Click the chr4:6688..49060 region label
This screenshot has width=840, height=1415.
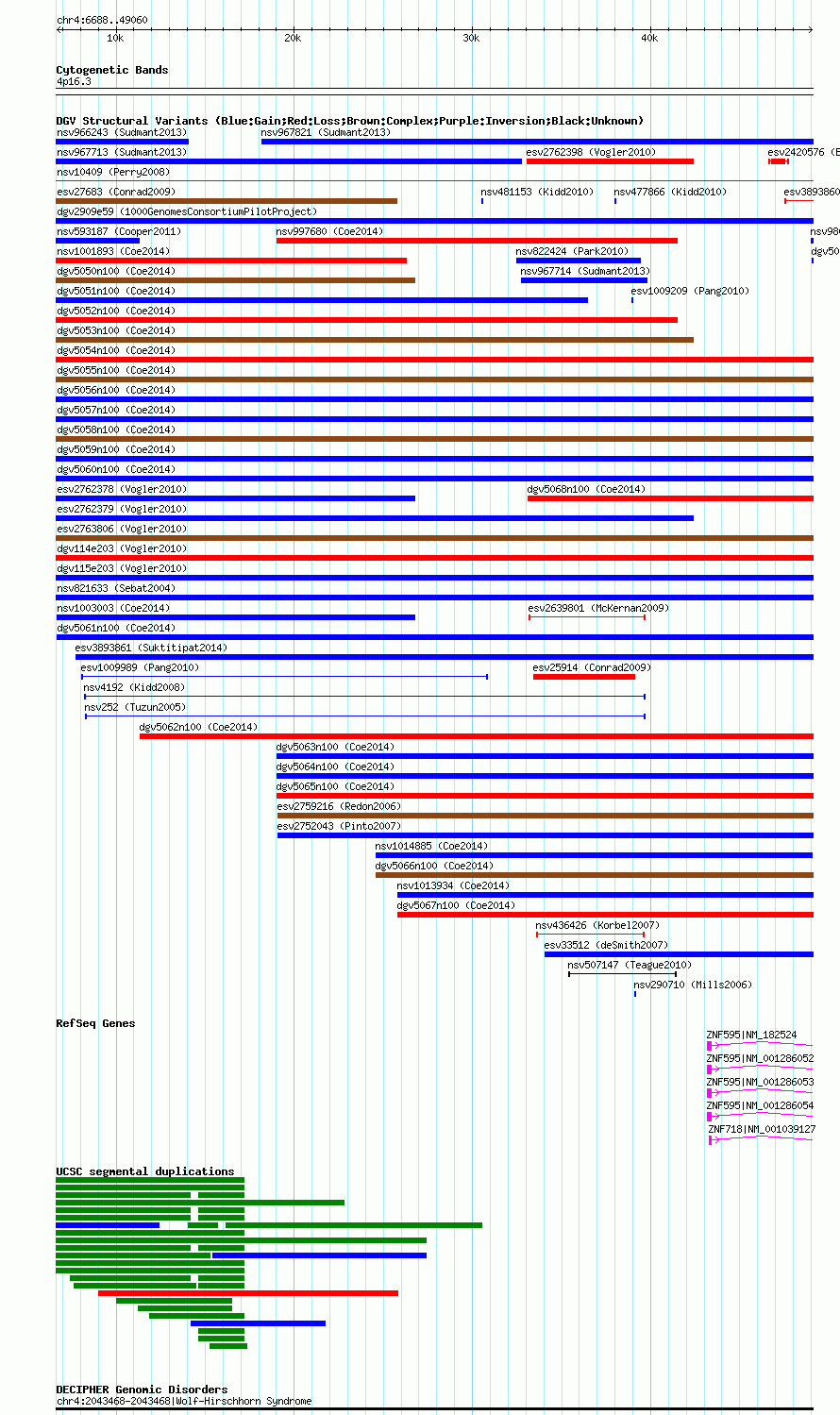click(102, 20)
